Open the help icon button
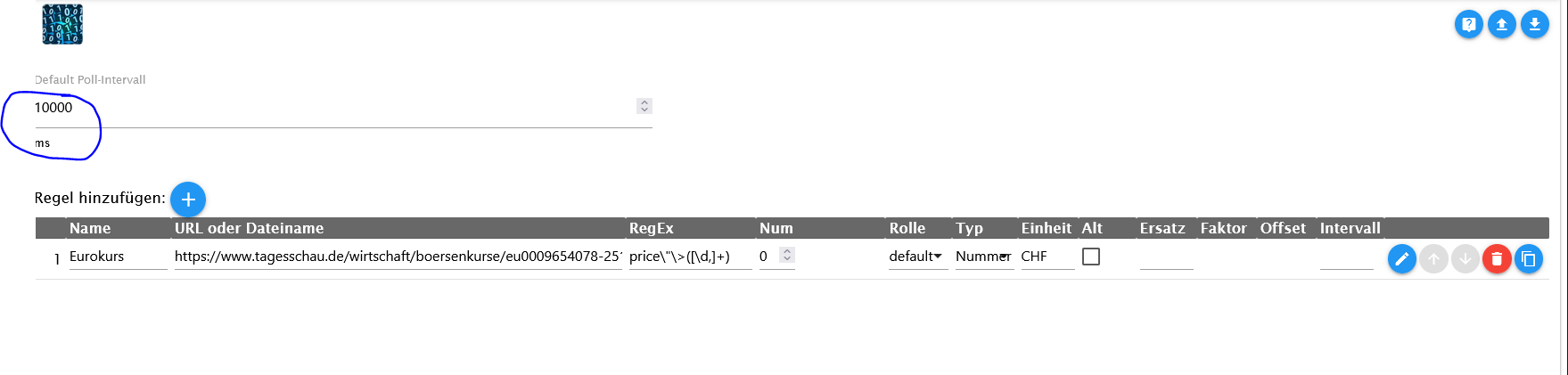 (1469, 25)
